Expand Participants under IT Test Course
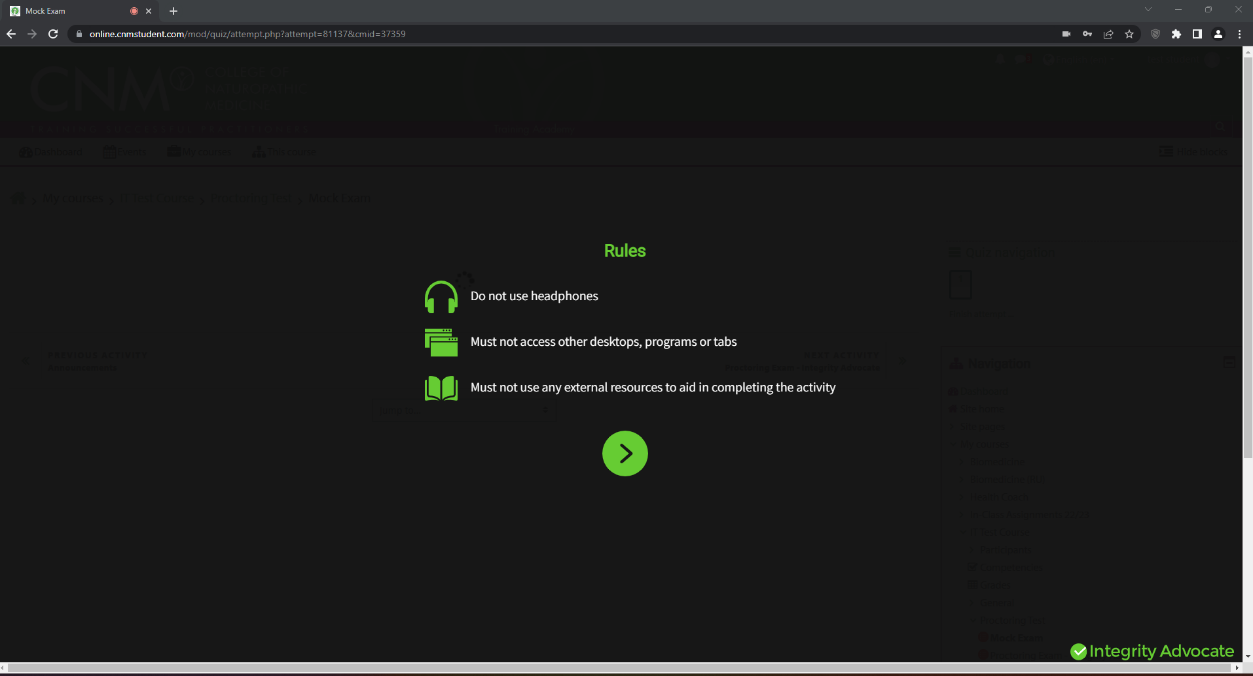The image size is (1253, 676). click(971, 549)
